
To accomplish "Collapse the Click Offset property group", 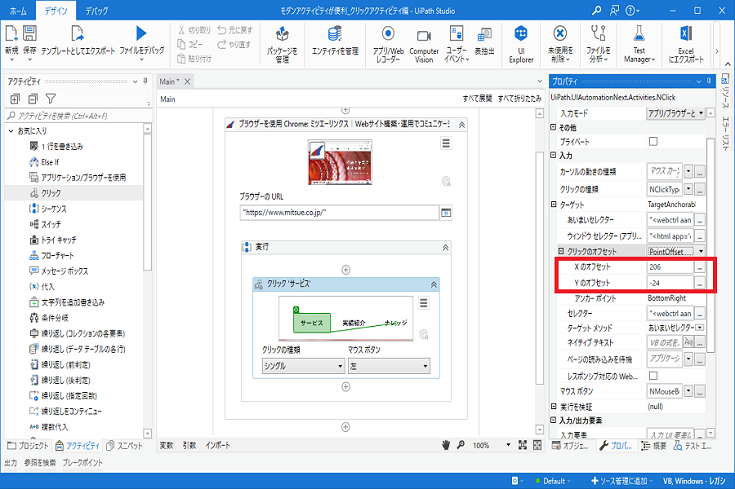I will tap(561, 251).
